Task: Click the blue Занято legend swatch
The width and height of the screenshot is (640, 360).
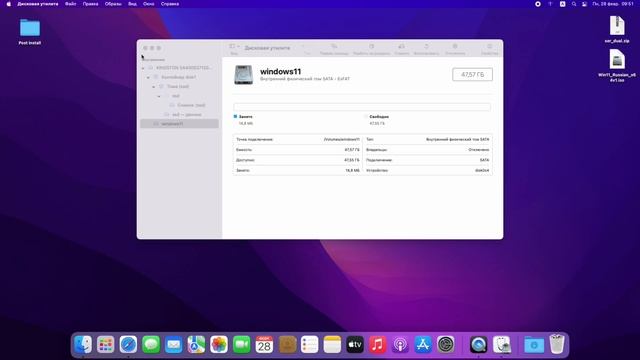Action: pyautogui.click(x=235, y=117)
